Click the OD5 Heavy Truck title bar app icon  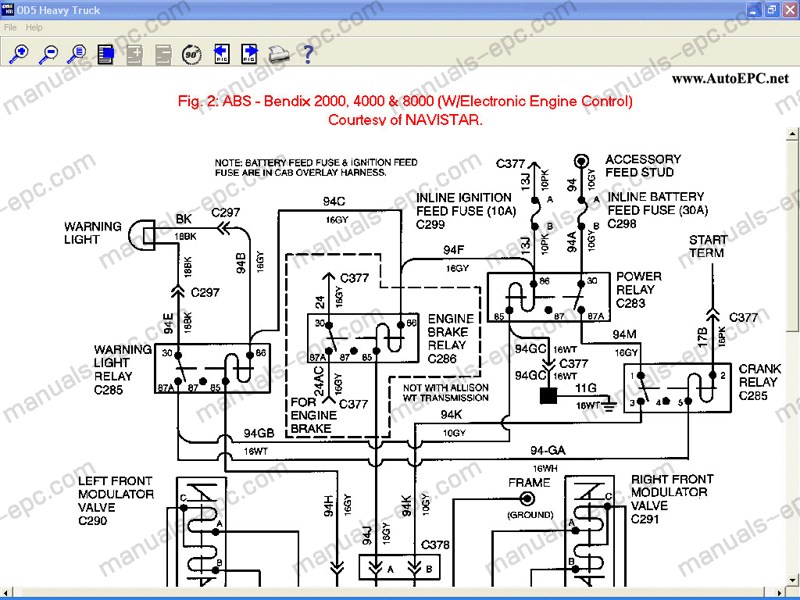(x=8, y=10)
